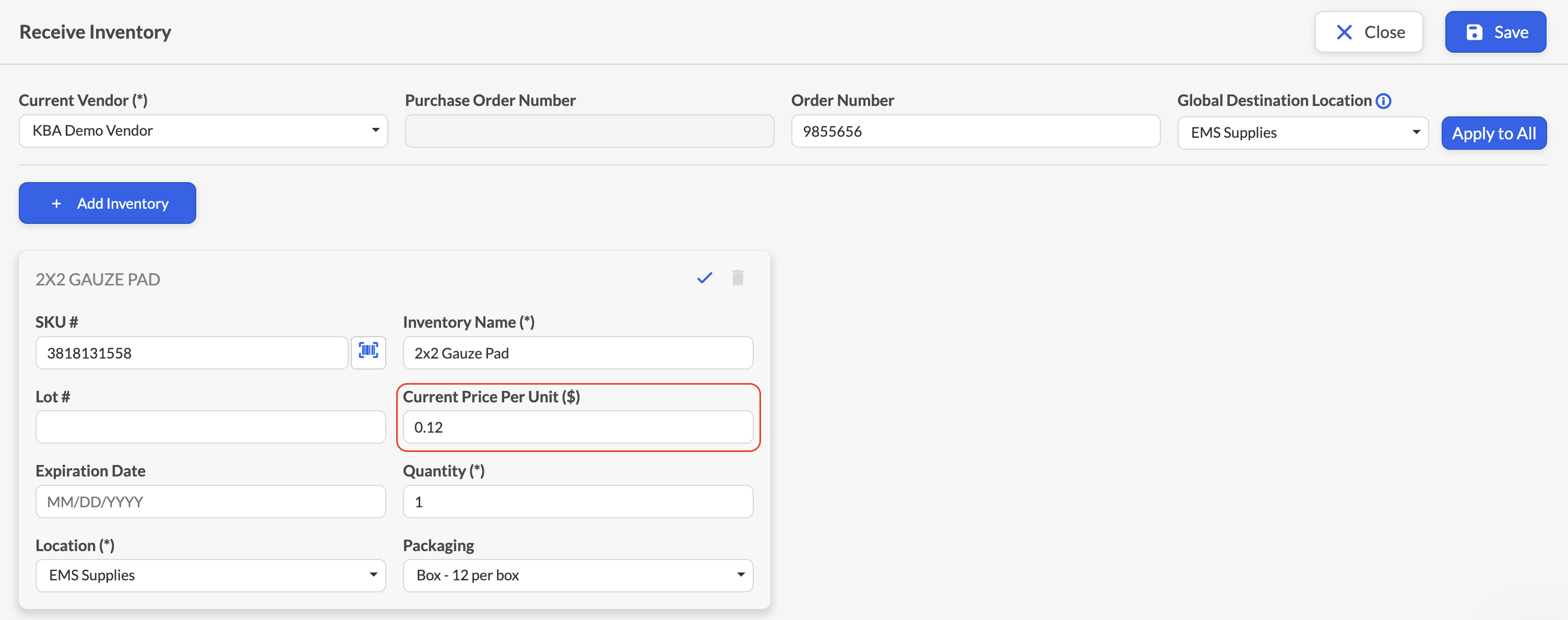
Task: Focus the SKU # input field
Action: [192, 353]
